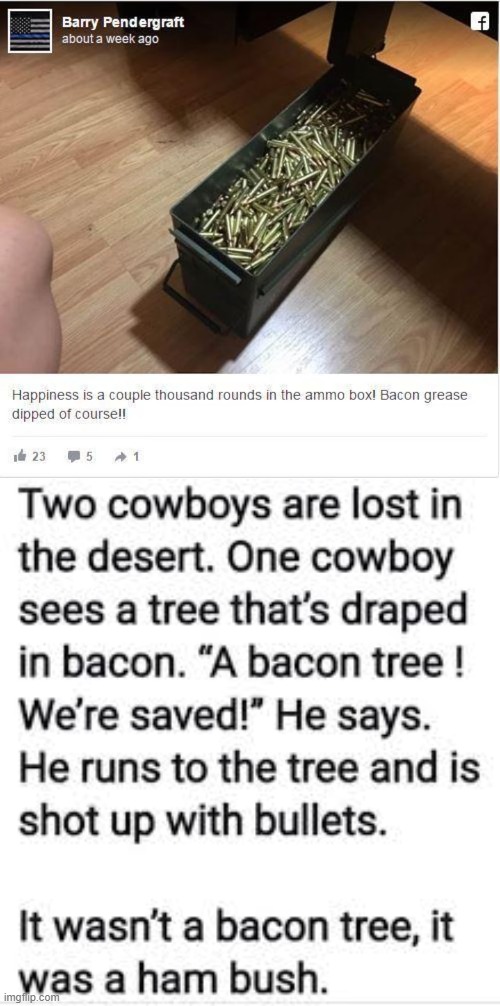Image resolution: width=500 pixels, height=1006 pixels.
Task: Click the knee at the photo's edge
Action: [x=29, y=289]
